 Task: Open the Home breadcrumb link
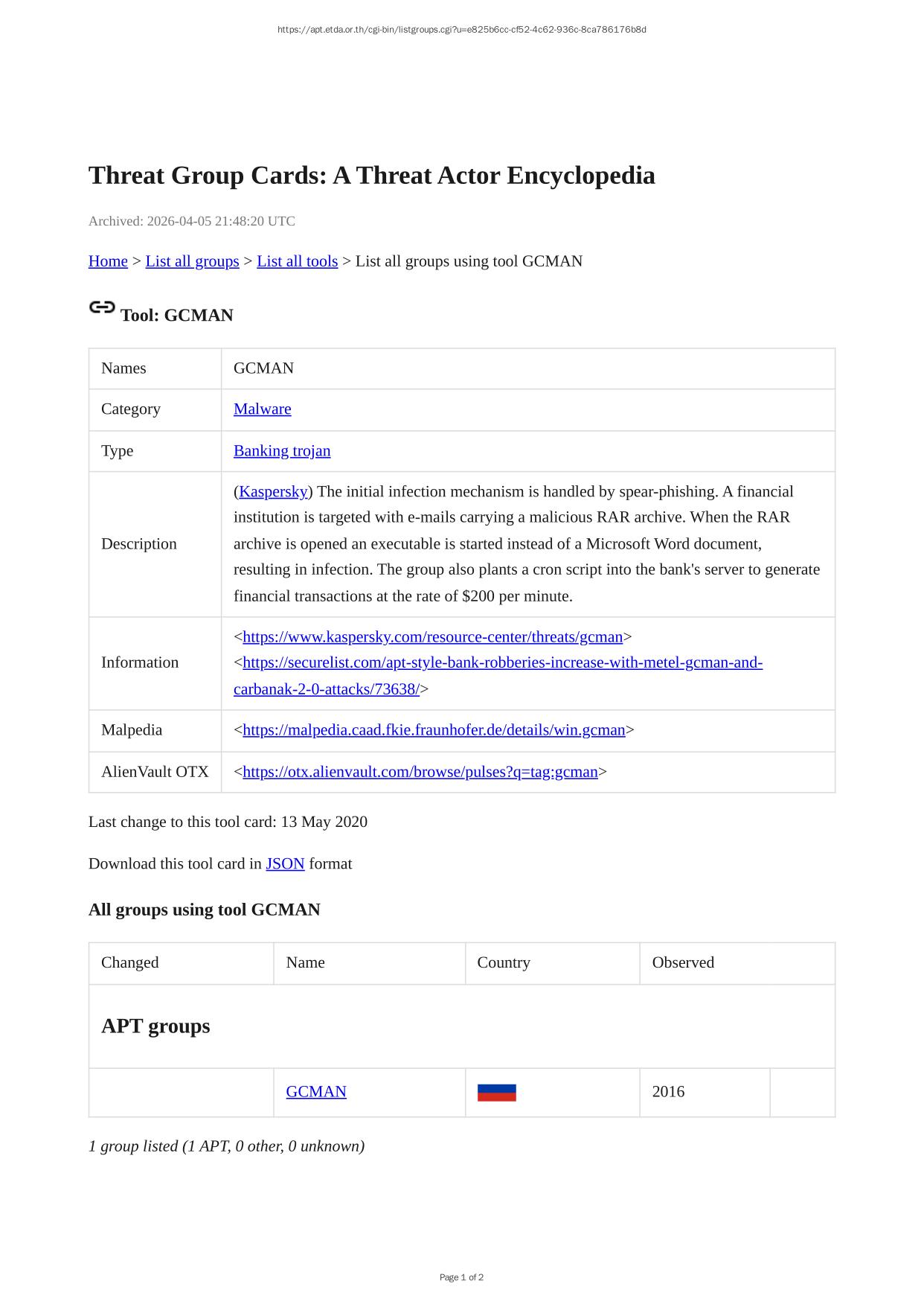(x=108, y=261)
